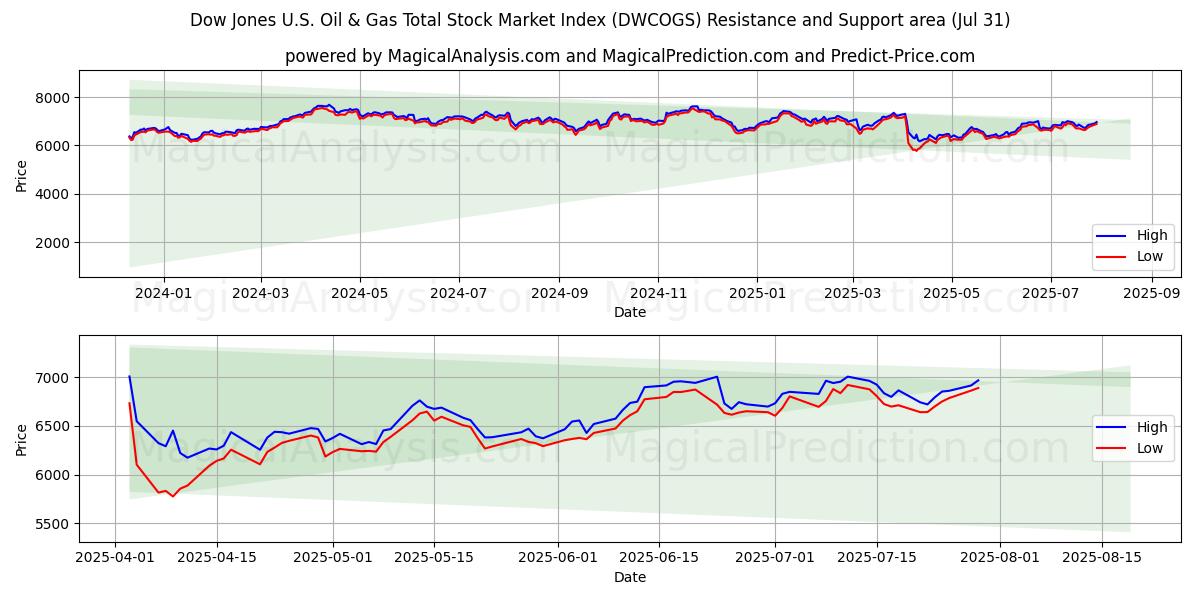1200x600 pixels.
Task: Click the 2025-06-01 date tick label
Action: [x=558, y=558]
